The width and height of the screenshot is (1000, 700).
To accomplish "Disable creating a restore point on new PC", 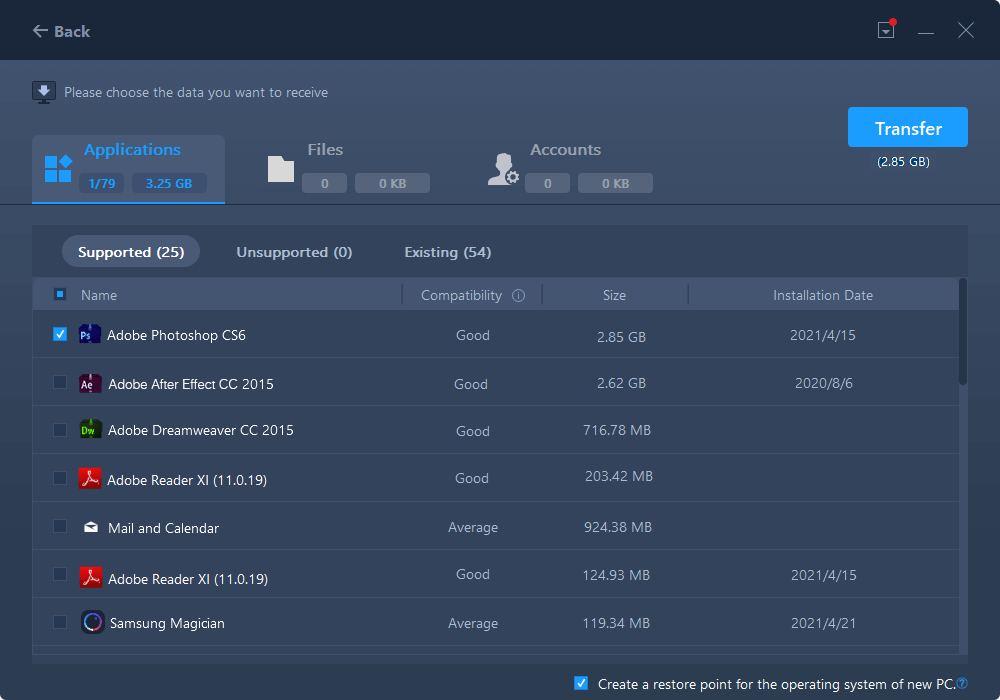I will [x=581, y=683].
